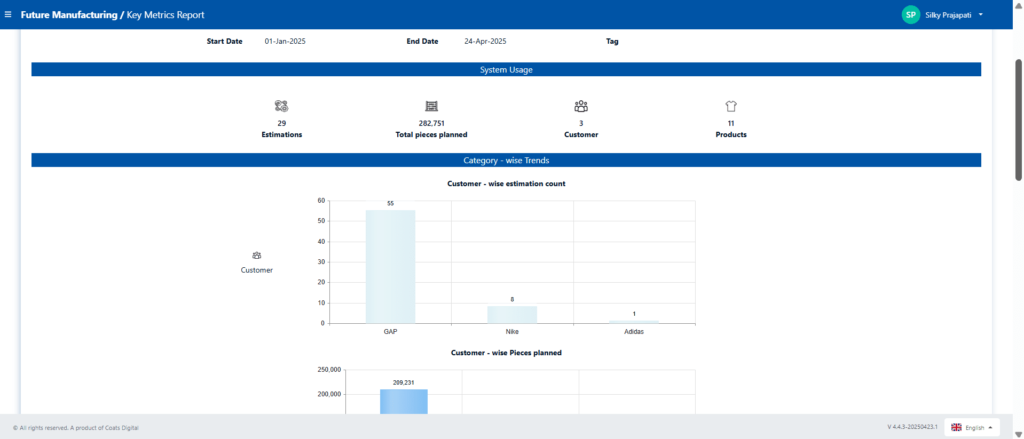Click the Customer category icon beside chart
The height and width of the screenshot is (439, 1024).
257,256
